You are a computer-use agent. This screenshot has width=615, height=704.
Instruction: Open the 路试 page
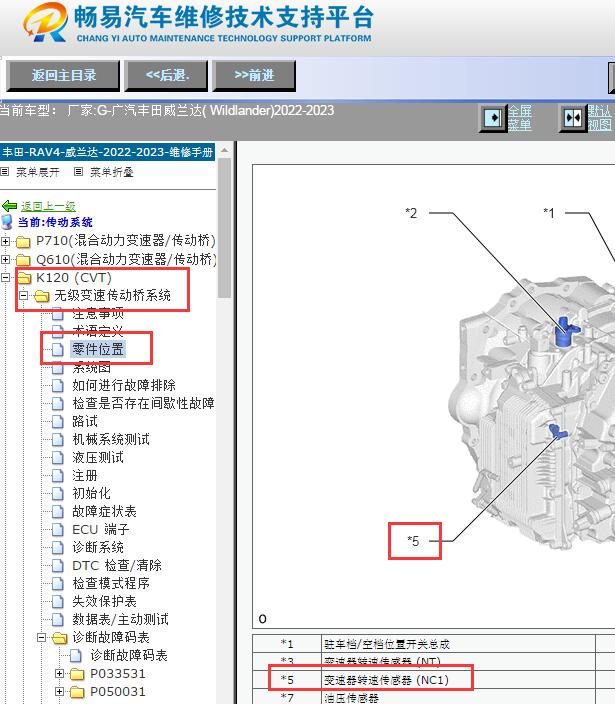[85, 421]
